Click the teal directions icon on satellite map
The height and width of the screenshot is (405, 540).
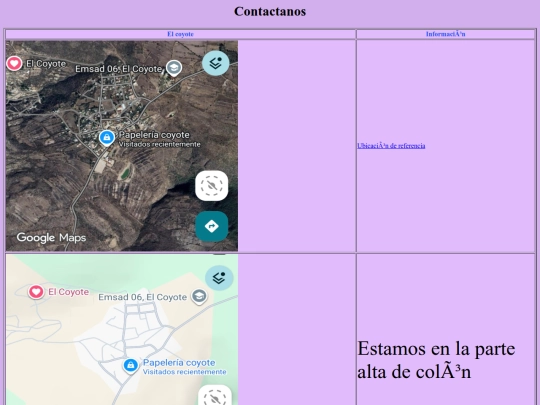tap(211, 226)
